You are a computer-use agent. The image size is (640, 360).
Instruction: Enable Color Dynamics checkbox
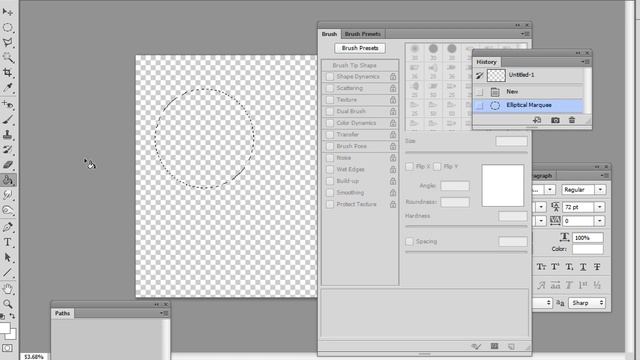[x=330, y=123]
